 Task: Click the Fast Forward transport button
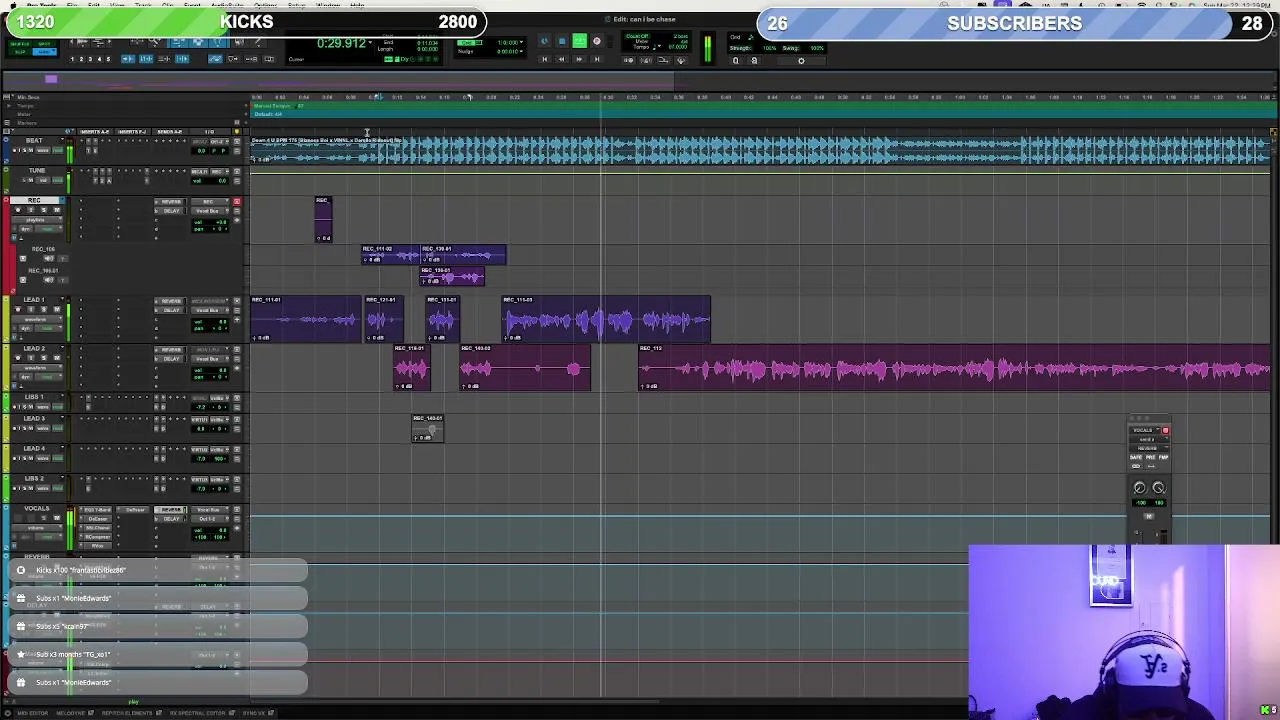click(x=579, y=59)
